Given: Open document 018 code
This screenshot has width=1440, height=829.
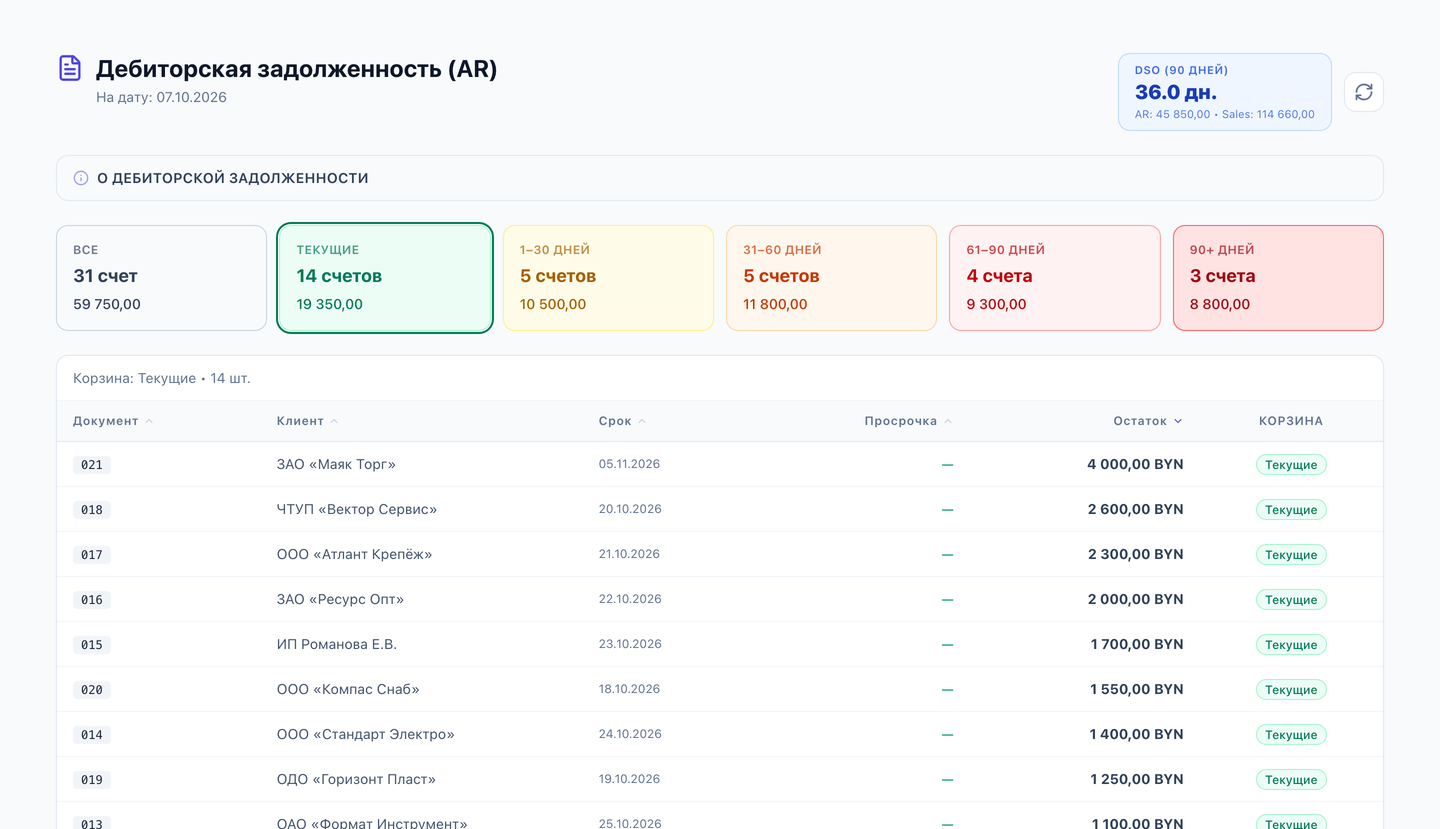Looking at the screenshot, I should [92, 510].
